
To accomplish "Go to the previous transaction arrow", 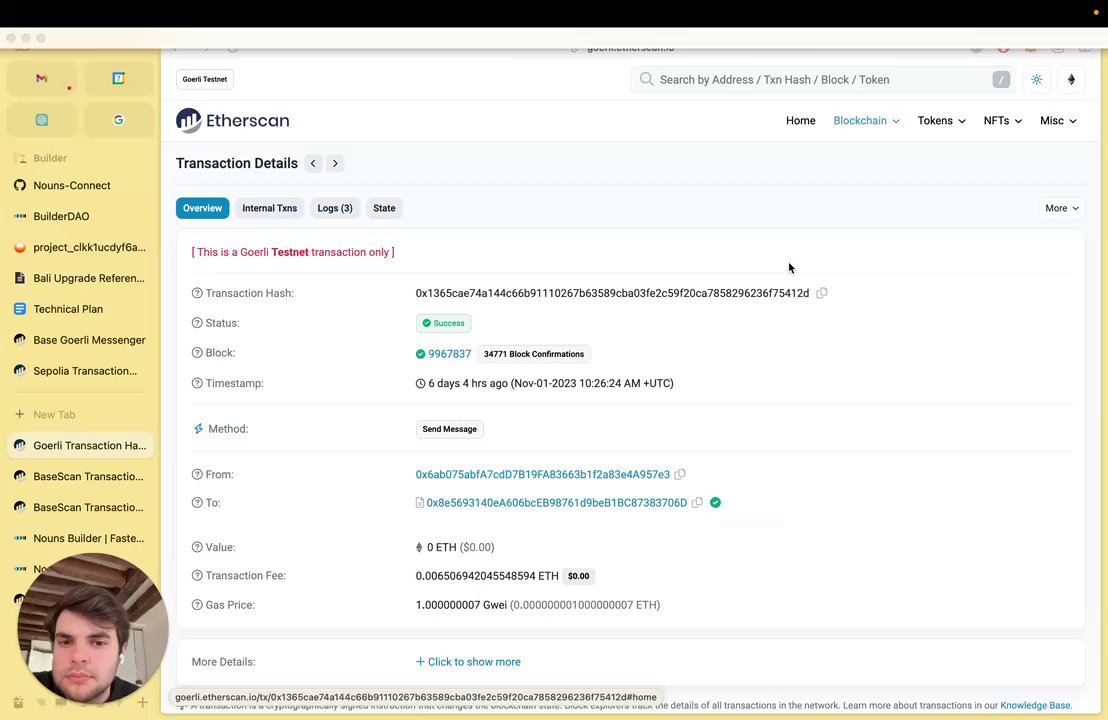I will [313, 163].
